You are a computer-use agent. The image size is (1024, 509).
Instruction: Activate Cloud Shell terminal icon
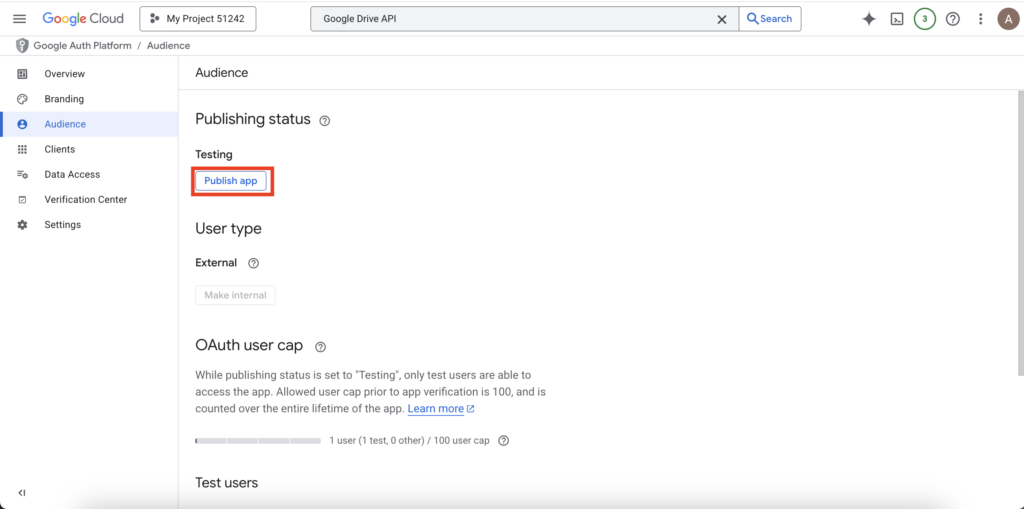point(897,19)
